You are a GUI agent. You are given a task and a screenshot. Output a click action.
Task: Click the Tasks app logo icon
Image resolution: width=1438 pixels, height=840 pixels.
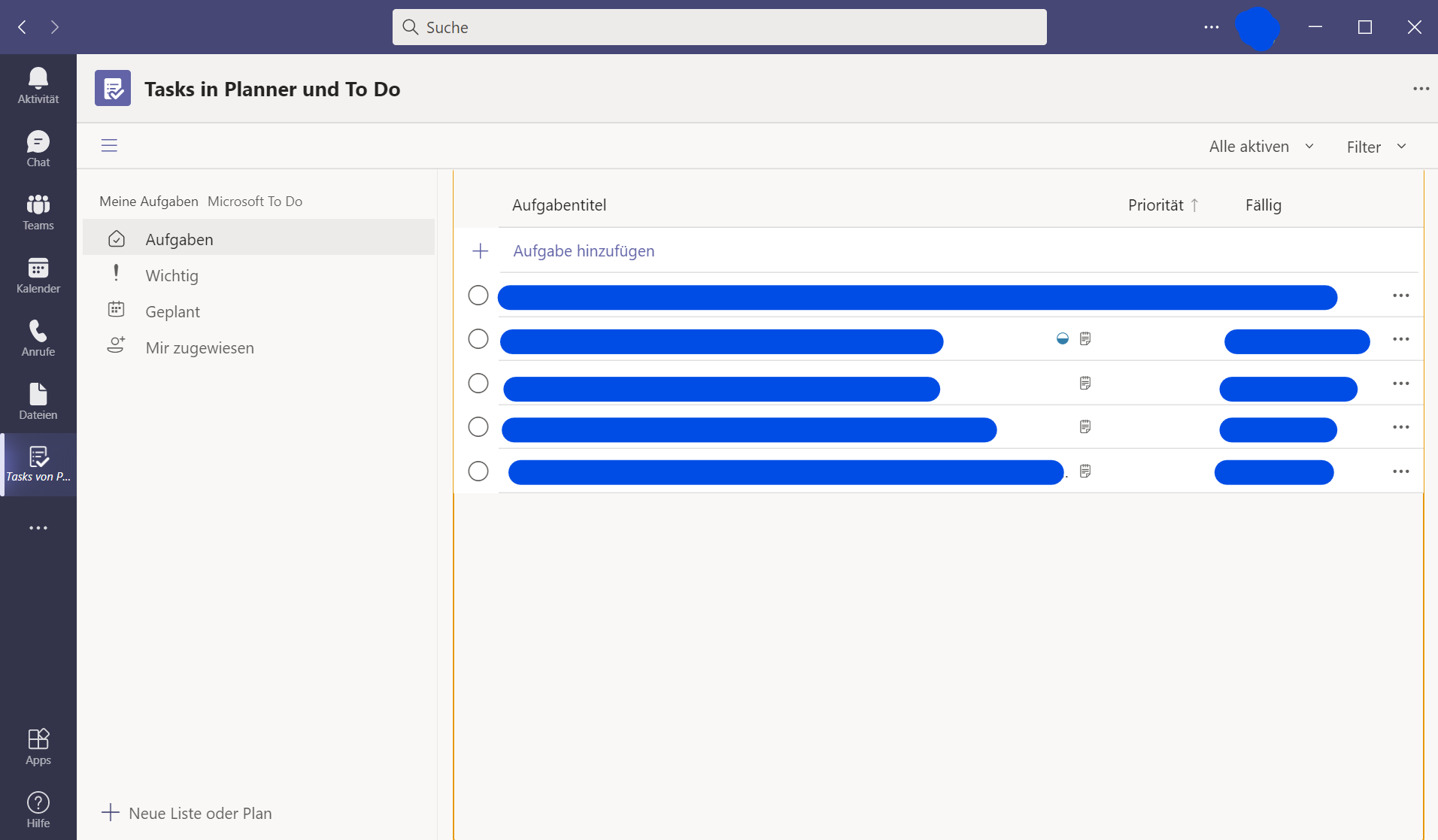coord(113,88)
